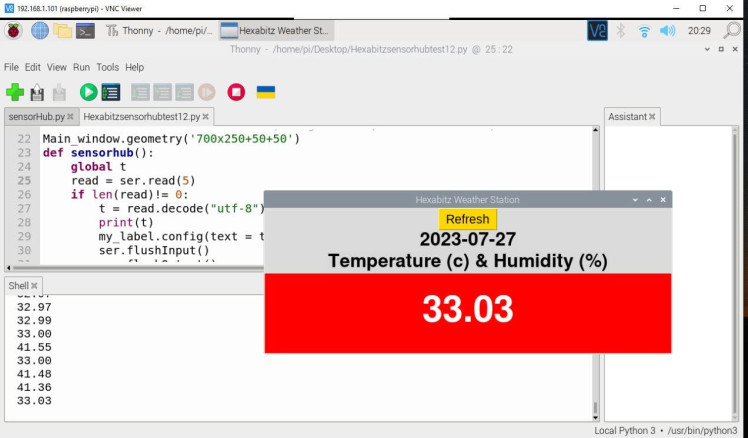Click code line 25 read = ser.read(5)

tap(133, 181)
